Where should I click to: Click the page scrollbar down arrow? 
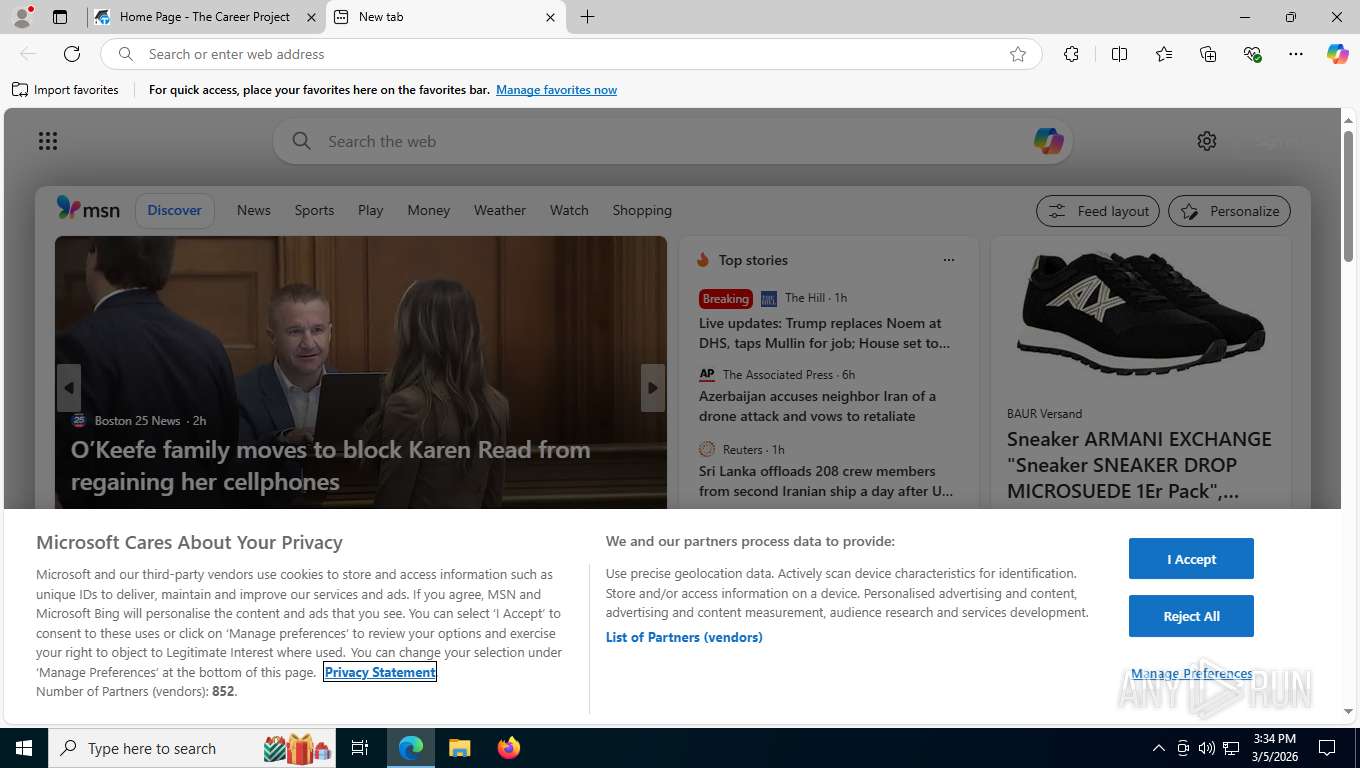(1348, 712)
